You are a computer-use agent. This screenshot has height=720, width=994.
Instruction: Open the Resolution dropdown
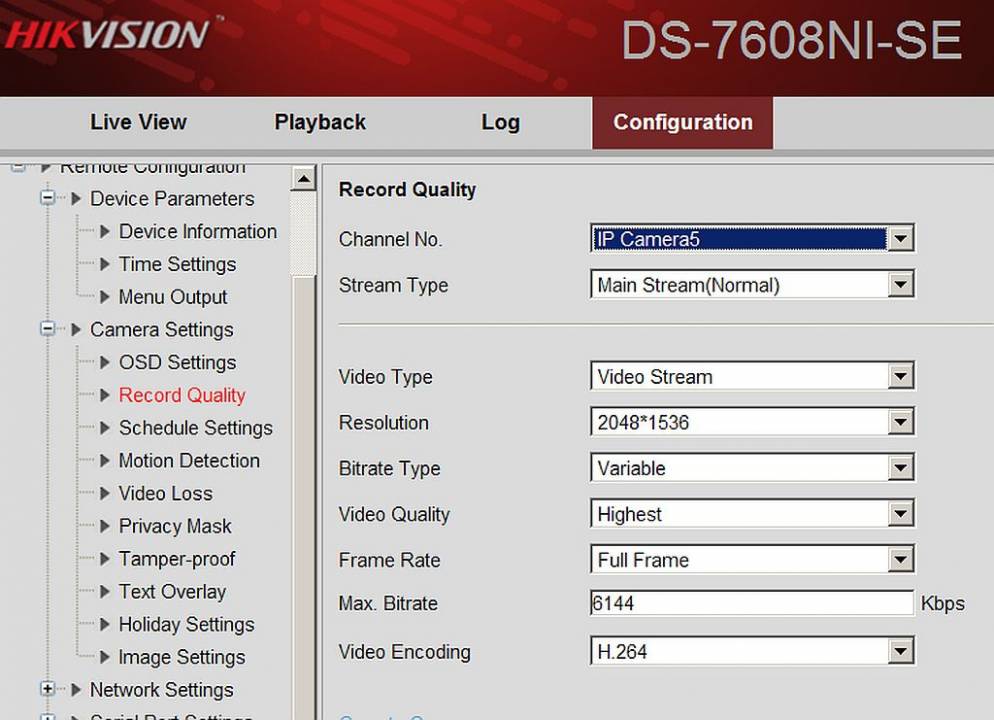[752, 422]
